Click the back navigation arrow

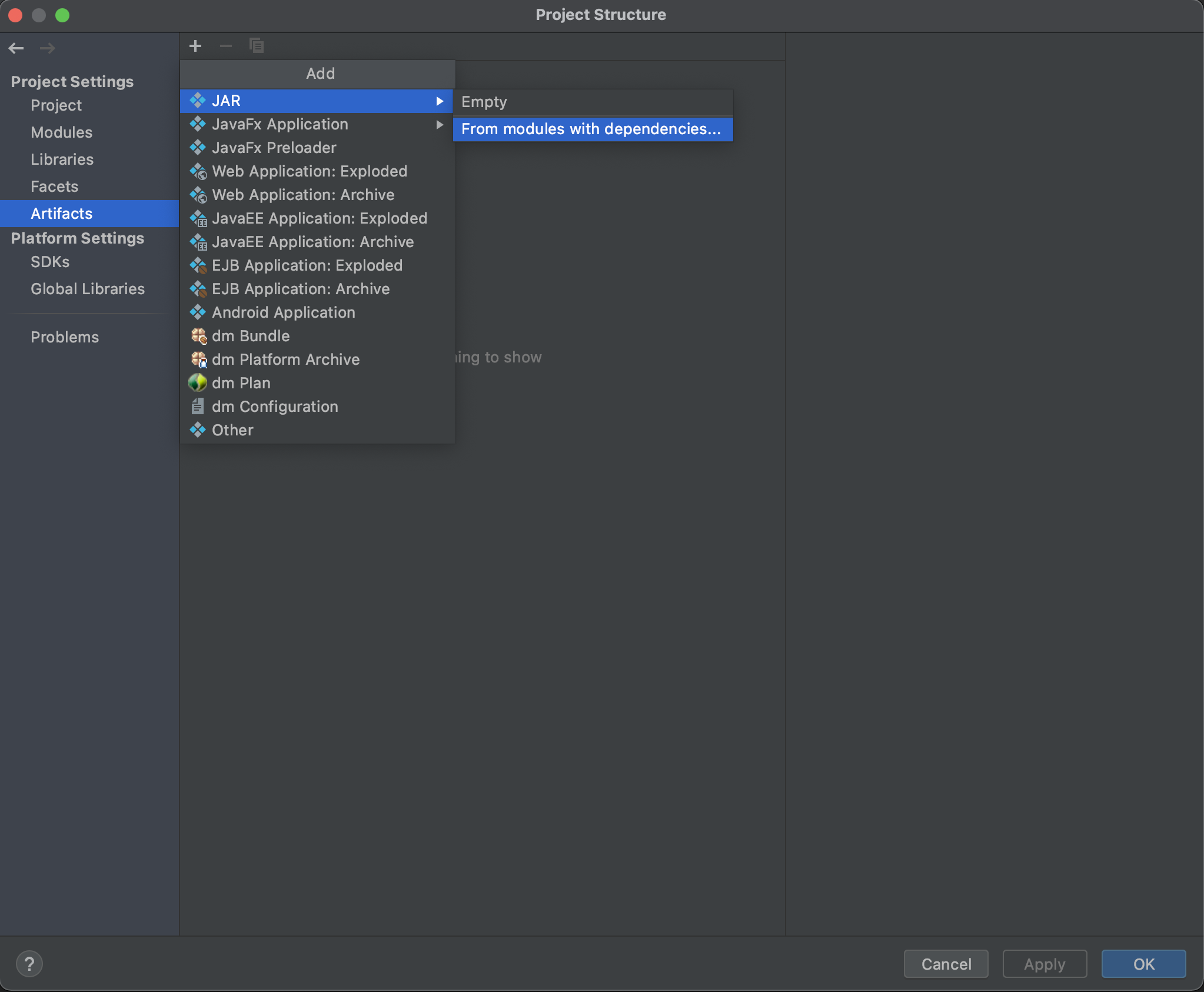coord(16,48)
